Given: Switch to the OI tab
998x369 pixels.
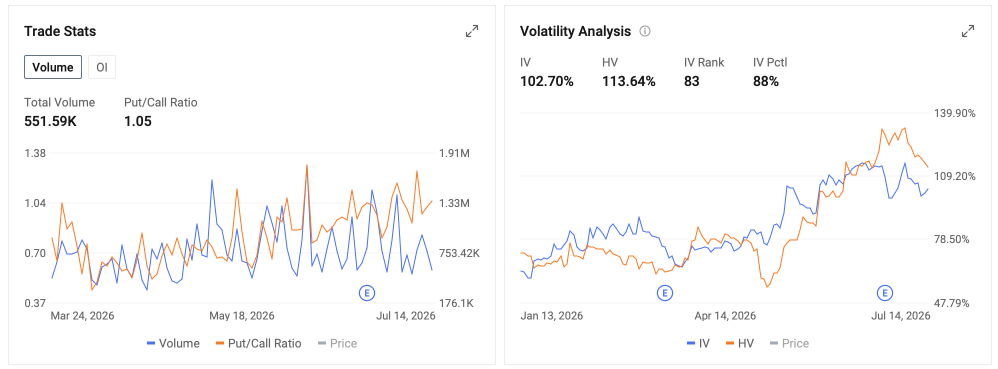Looking at the screenshot, I should pyautogui.click(x=102, y=67).
